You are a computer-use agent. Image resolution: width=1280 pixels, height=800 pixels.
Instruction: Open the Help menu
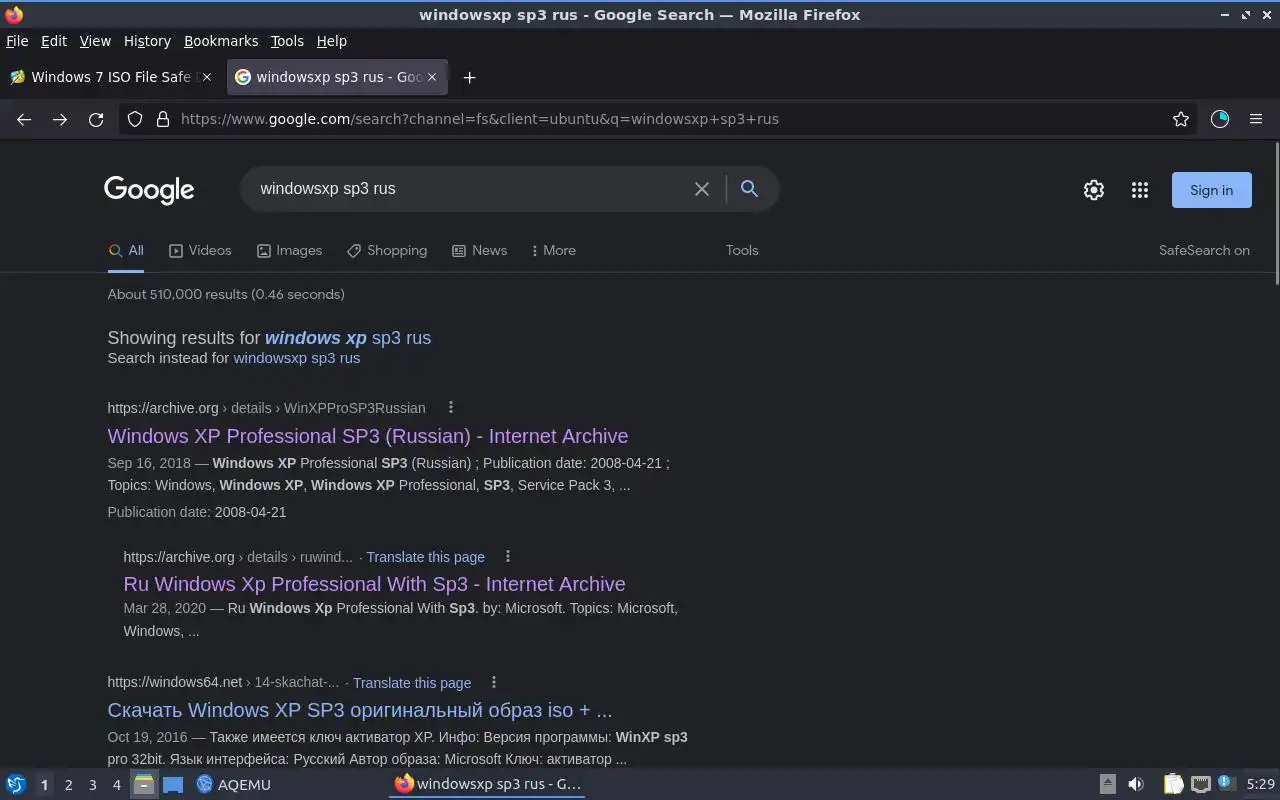(x=332, y=41)
